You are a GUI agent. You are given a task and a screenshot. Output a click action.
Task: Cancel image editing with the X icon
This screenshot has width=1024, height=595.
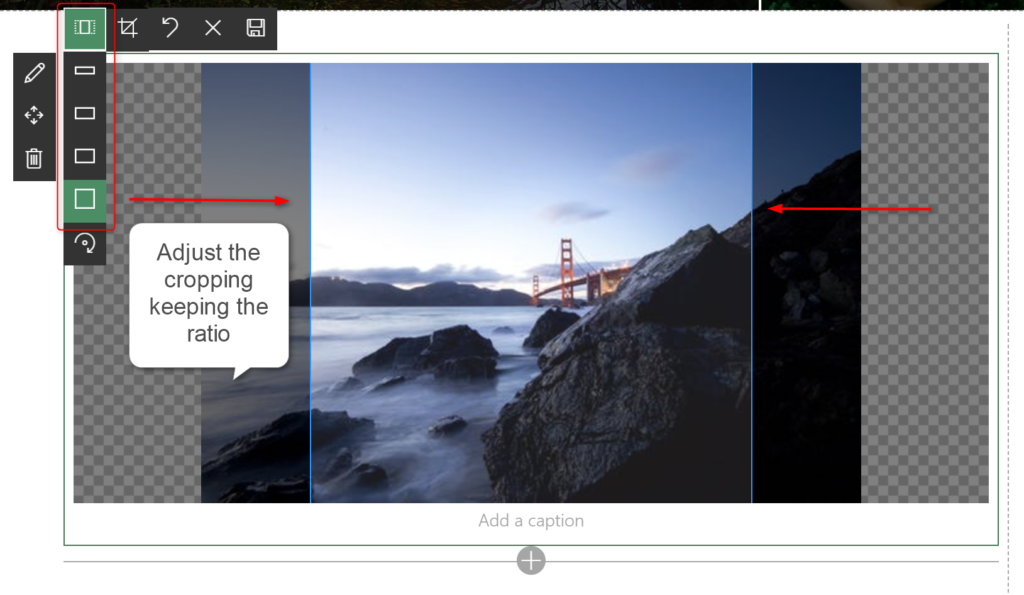click(213, 28)
